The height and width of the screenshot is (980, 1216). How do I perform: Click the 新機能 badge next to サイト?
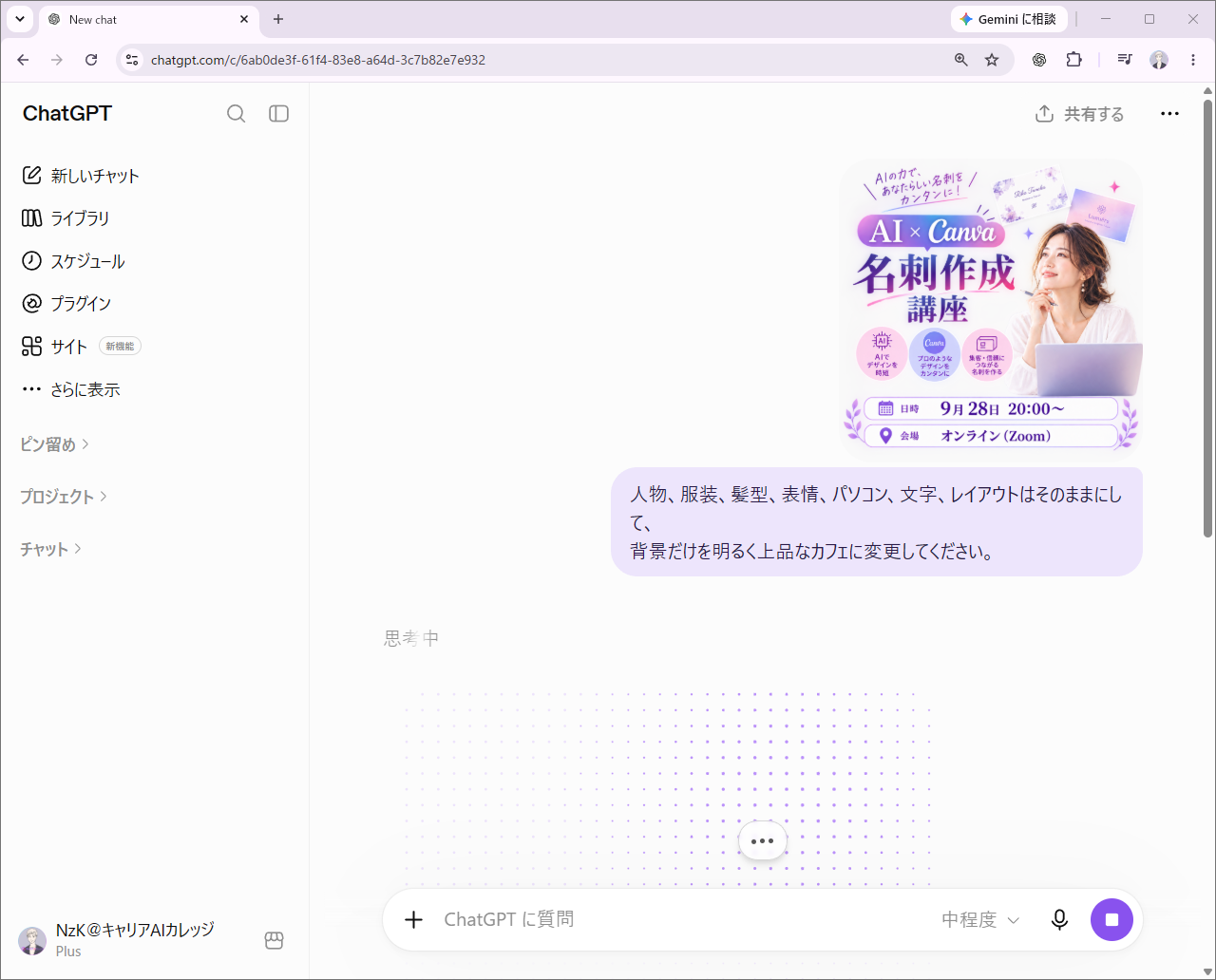point(121,347)
